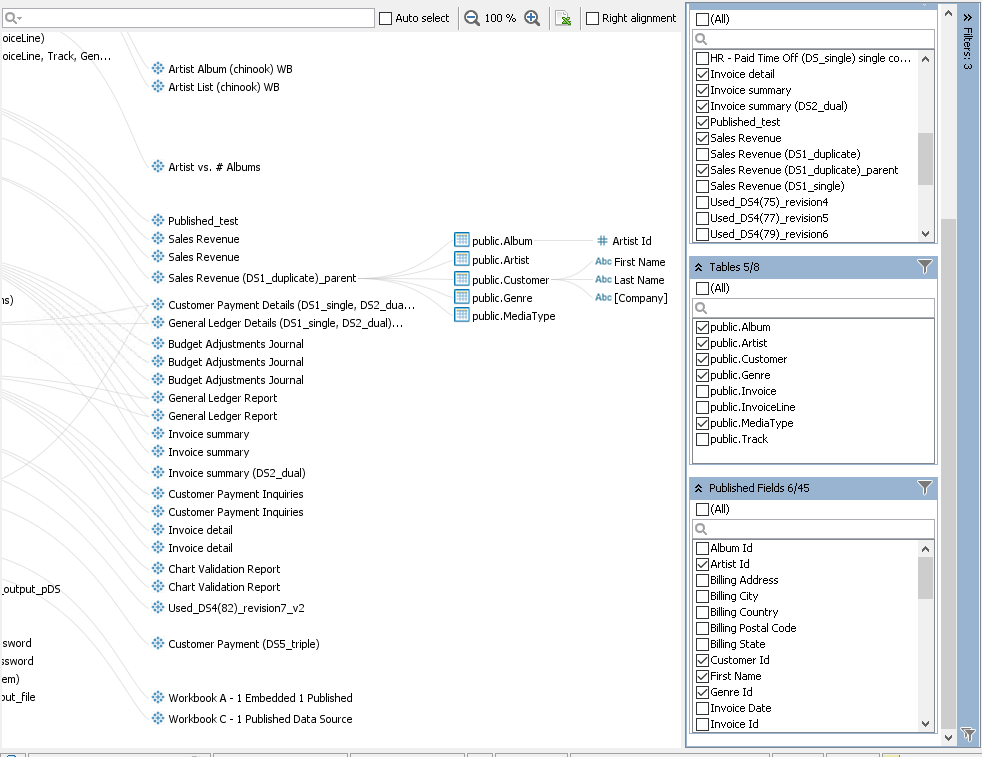Click the zoom out magnifier icon

point(472,18)
